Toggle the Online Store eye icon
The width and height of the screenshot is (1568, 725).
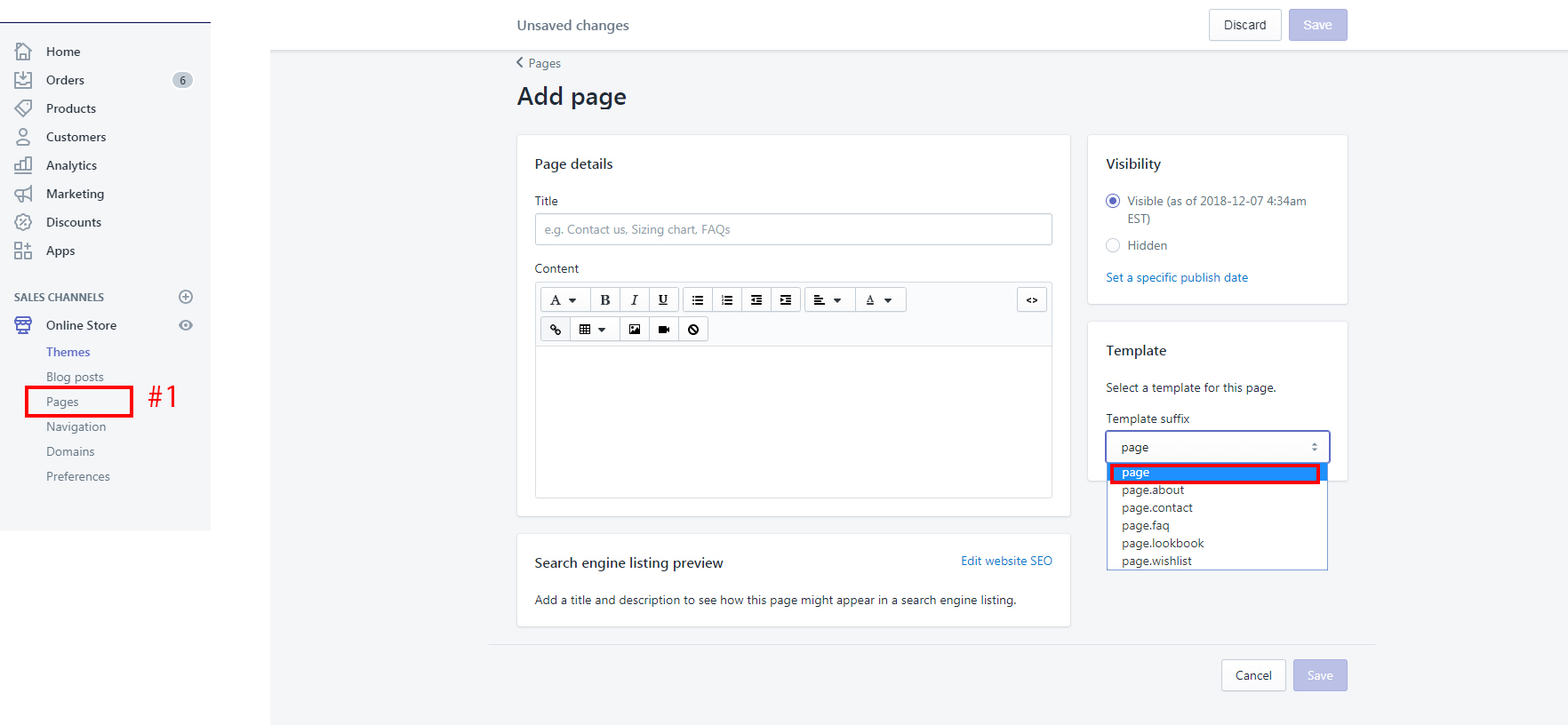click(x=186, y=326)
